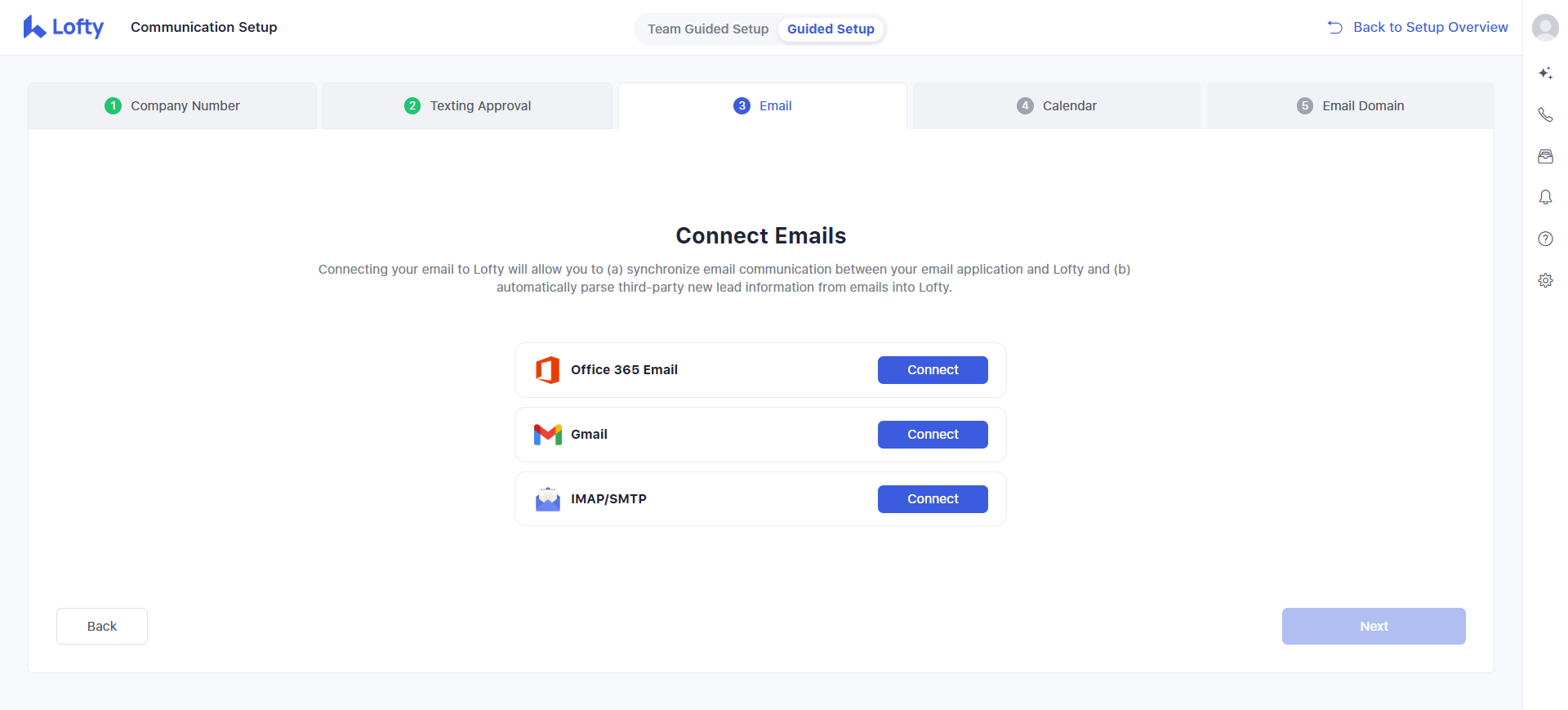Connect the Gmail account
The height and width of the screenshot is (710, 1568).
coord(932,434)
